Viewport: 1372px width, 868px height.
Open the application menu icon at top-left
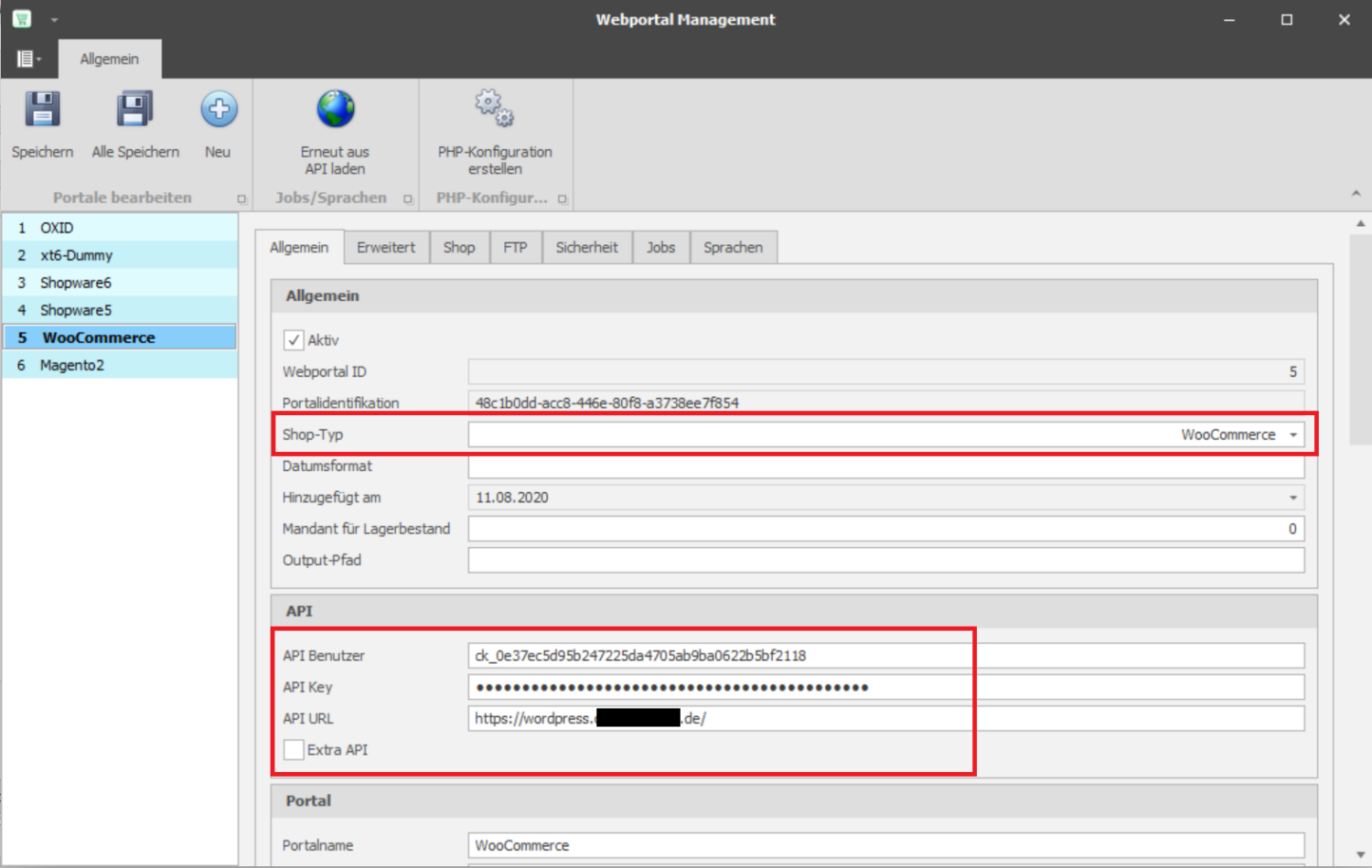27,59
